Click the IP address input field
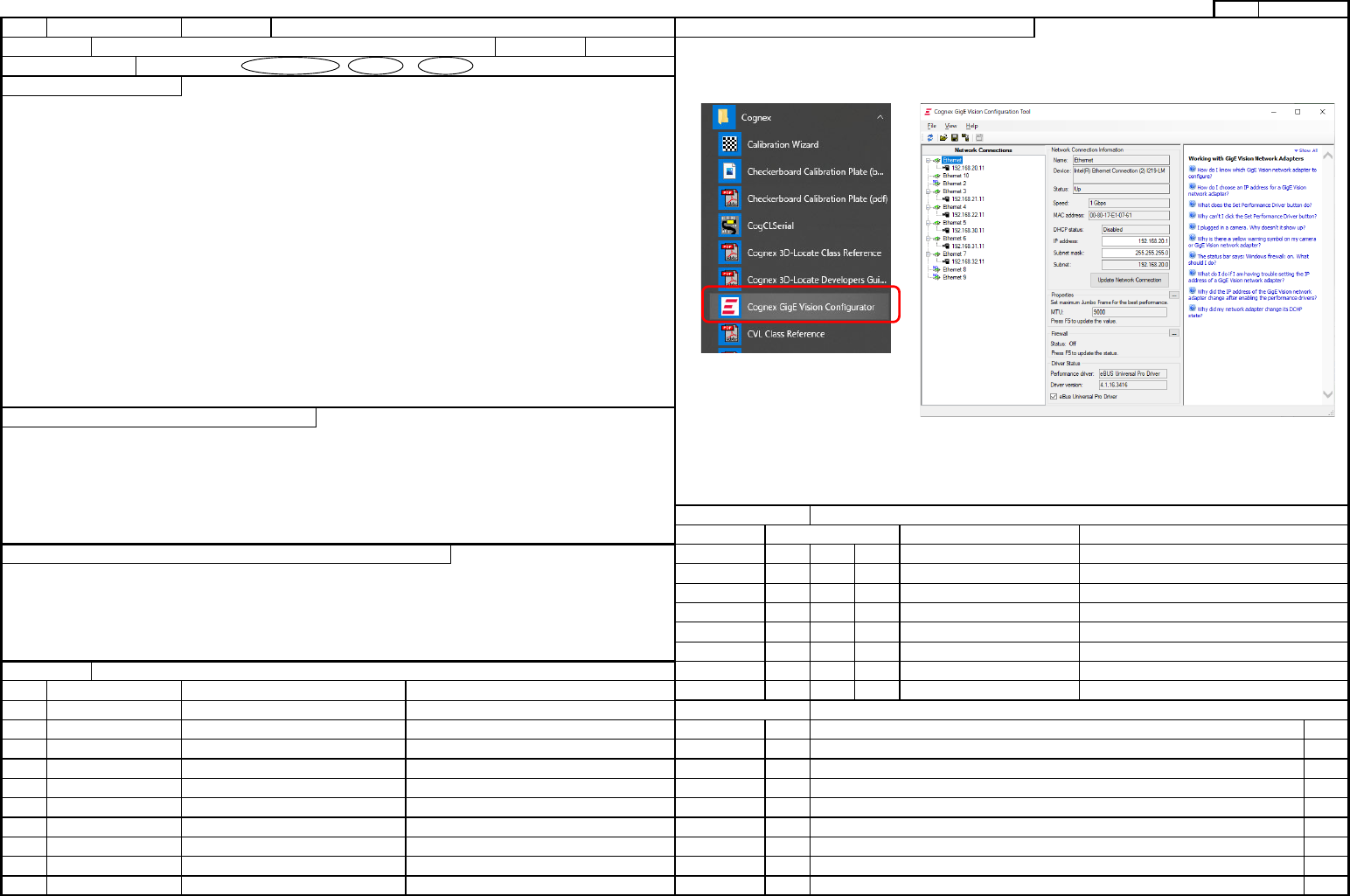The image size is (1350, 896). (1135, 241)
